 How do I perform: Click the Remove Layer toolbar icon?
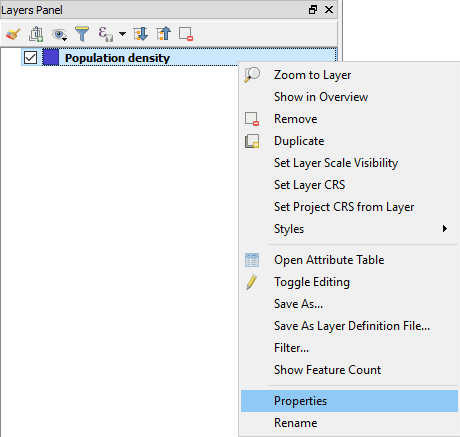(186, 34)
